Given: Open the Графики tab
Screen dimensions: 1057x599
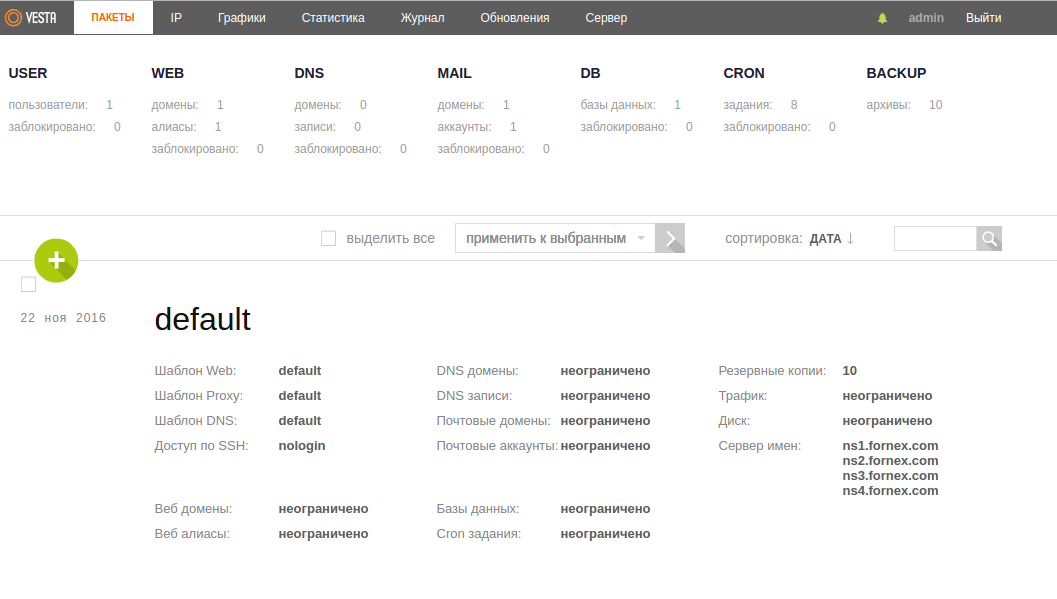Looking at the screenshot, I should (x=242, y=18).
